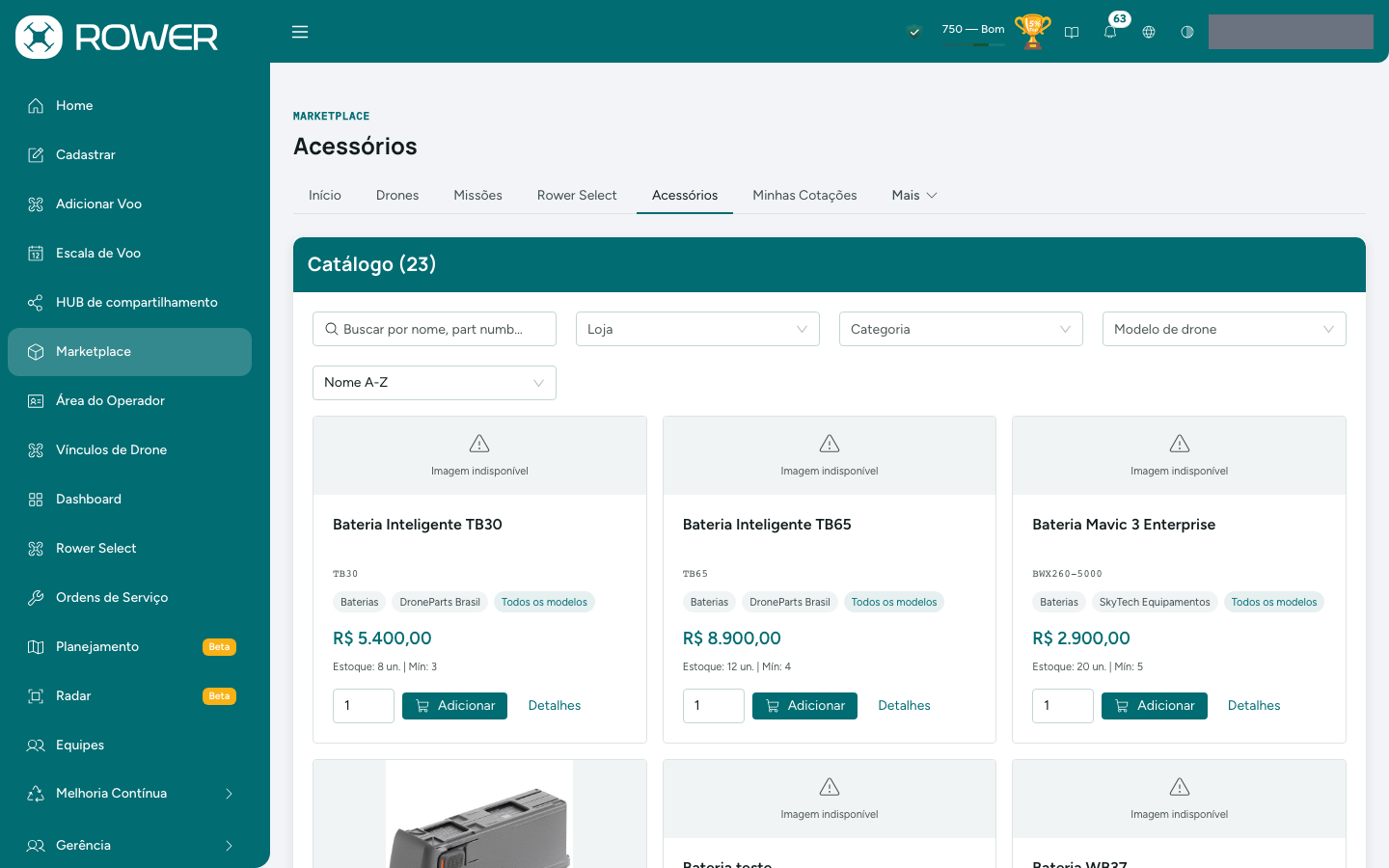Click the Escala de Voo calendar icon
The height and width of the screenshot is (868, 1389).
[36, 254]
